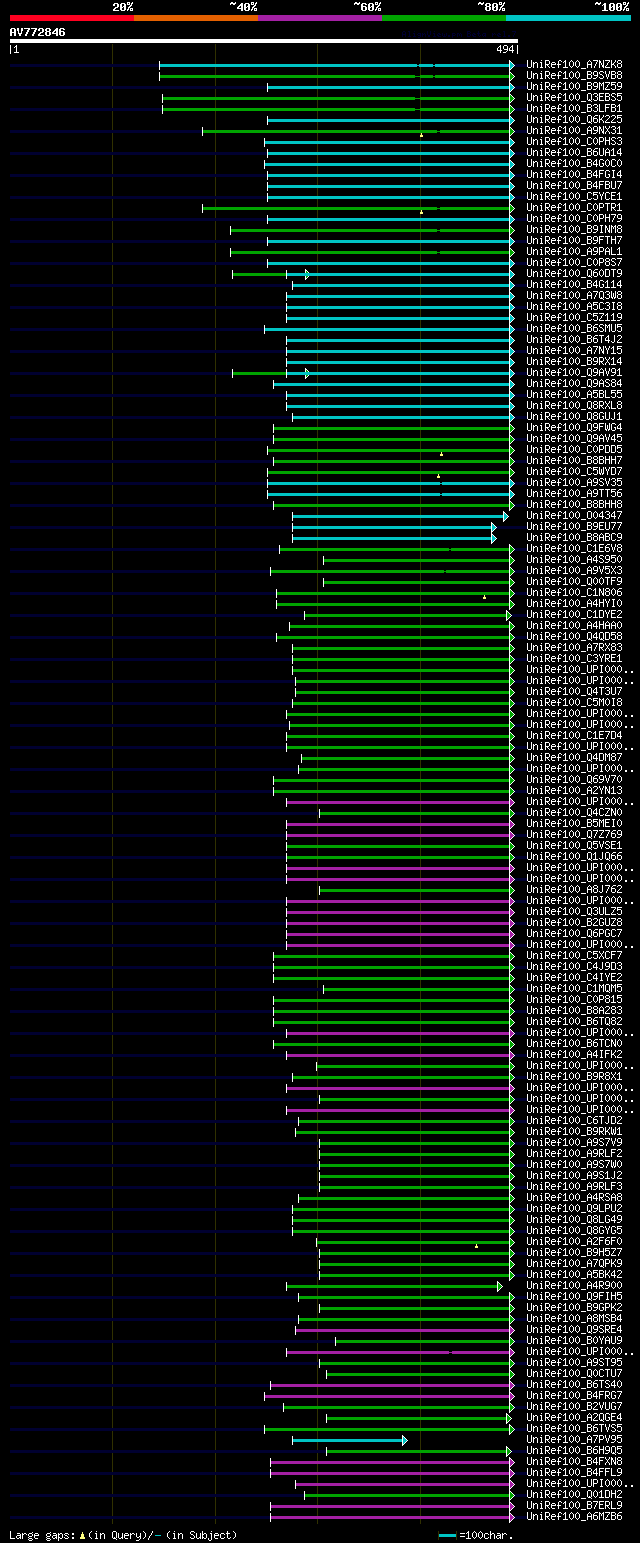Screen dimensions: 640x1543
Task: Click the green ~80% identity legend bar
Action: click(x=443, y=18)
